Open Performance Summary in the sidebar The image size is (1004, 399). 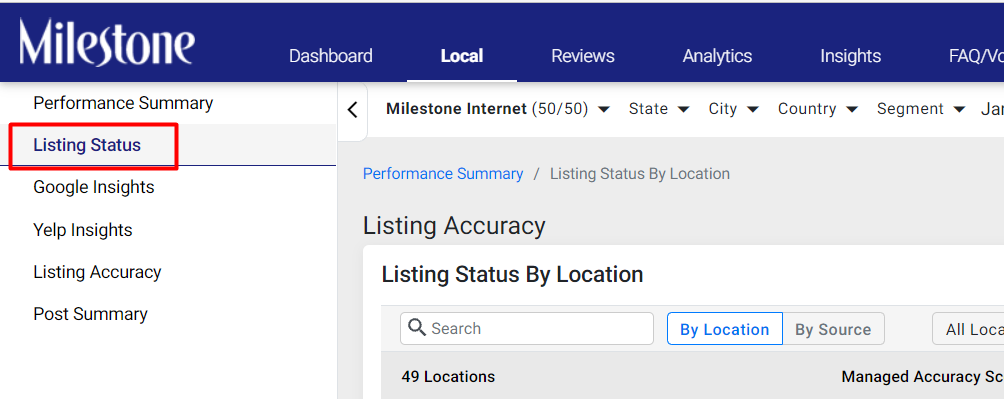[x=123, y=103]
